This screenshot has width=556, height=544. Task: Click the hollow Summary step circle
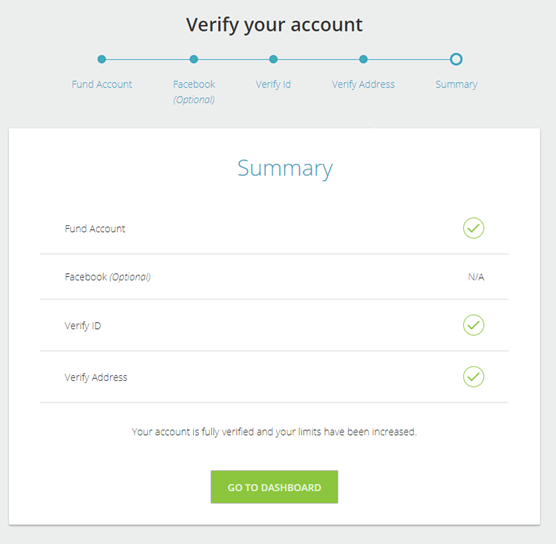(x=456, y=59)
